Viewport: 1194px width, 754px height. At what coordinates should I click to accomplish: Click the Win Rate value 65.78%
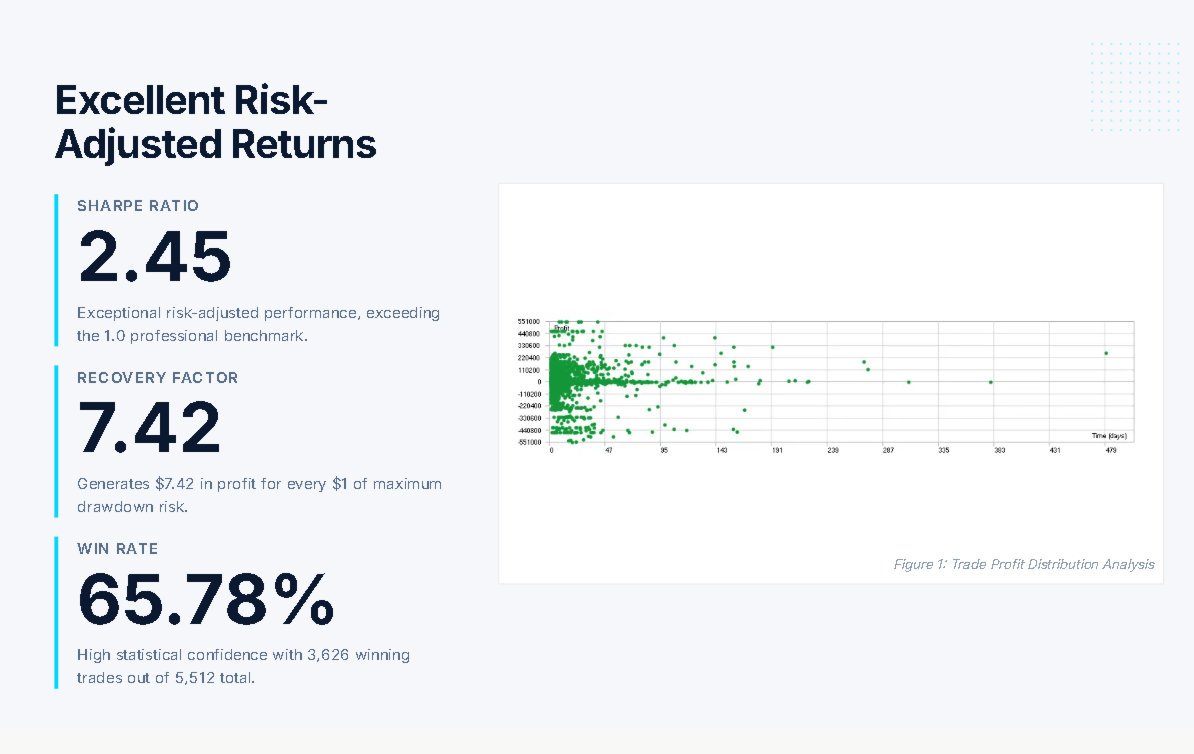coord(206,599)
